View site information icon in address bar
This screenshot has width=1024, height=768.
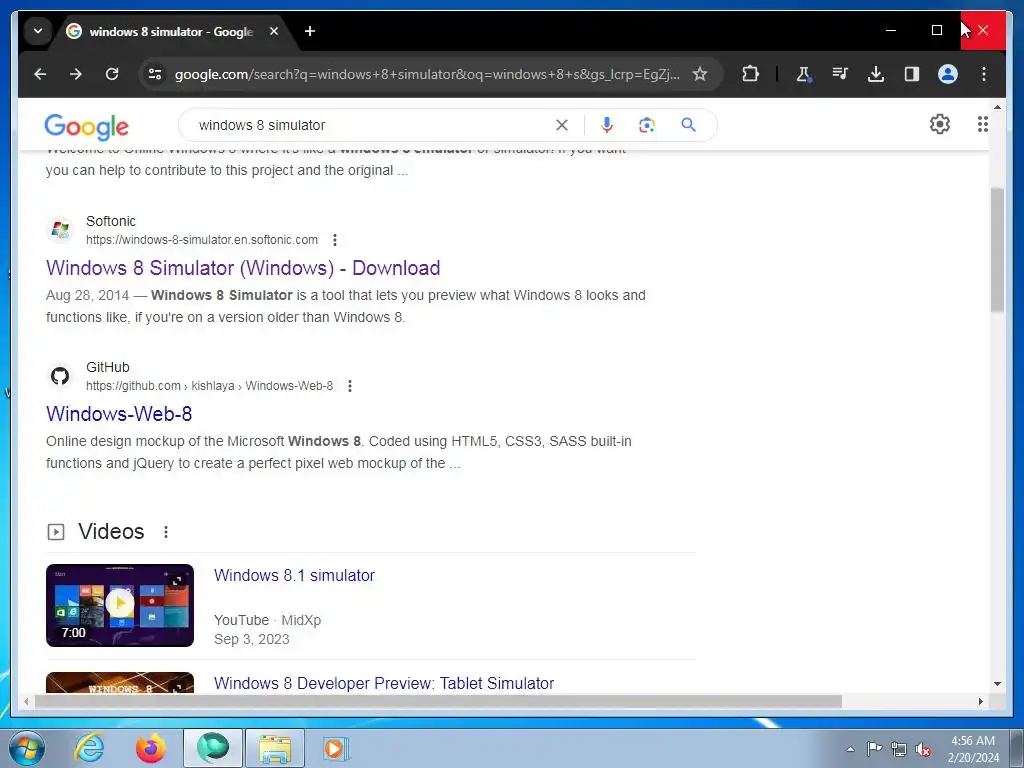(x=155, y=74)
